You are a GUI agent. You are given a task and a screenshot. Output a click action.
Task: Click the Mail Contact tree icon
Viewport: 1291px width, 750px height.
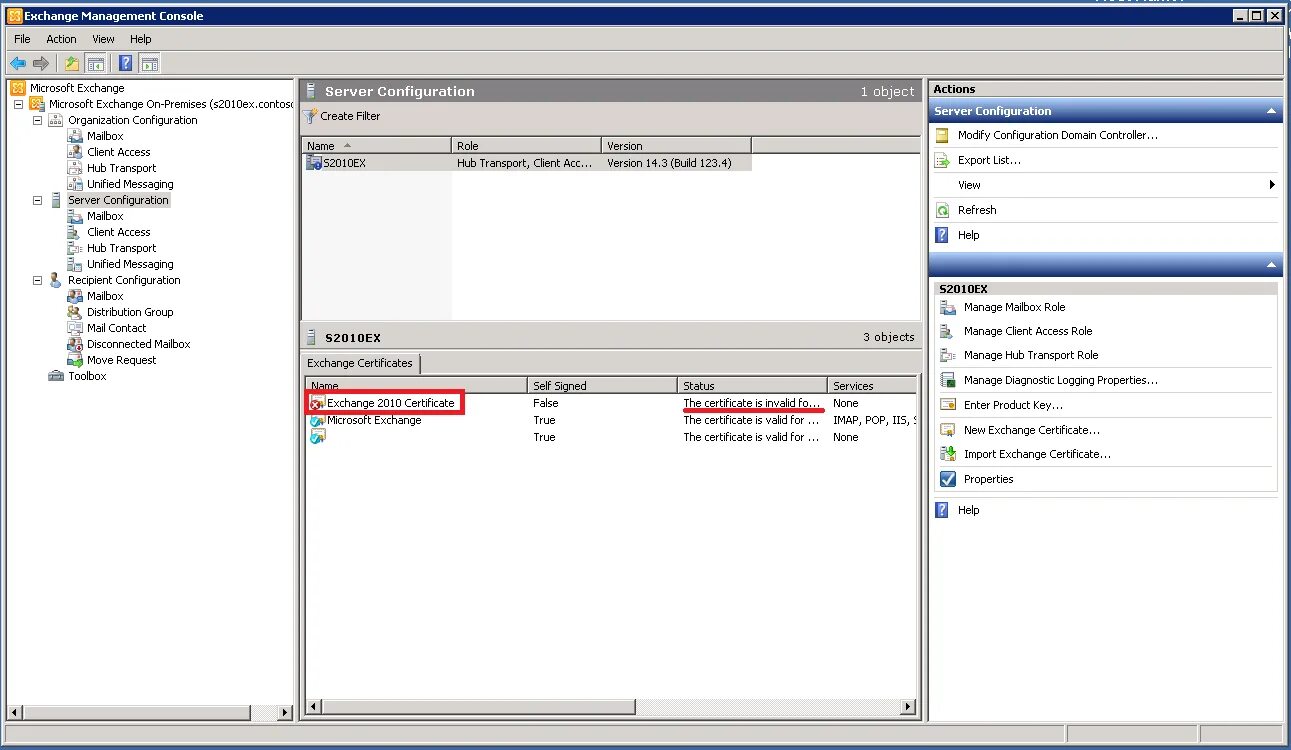(x=75, y=328)
